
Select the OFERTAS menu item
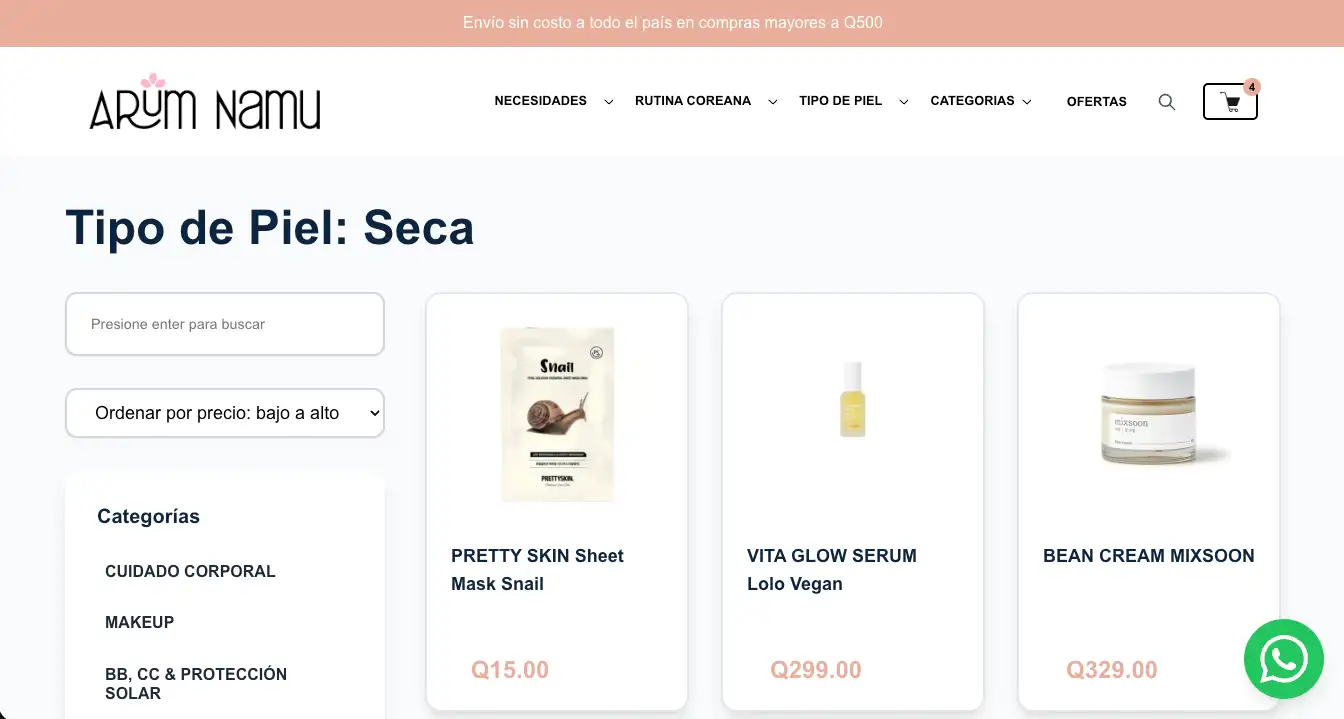pos(1096,101)
